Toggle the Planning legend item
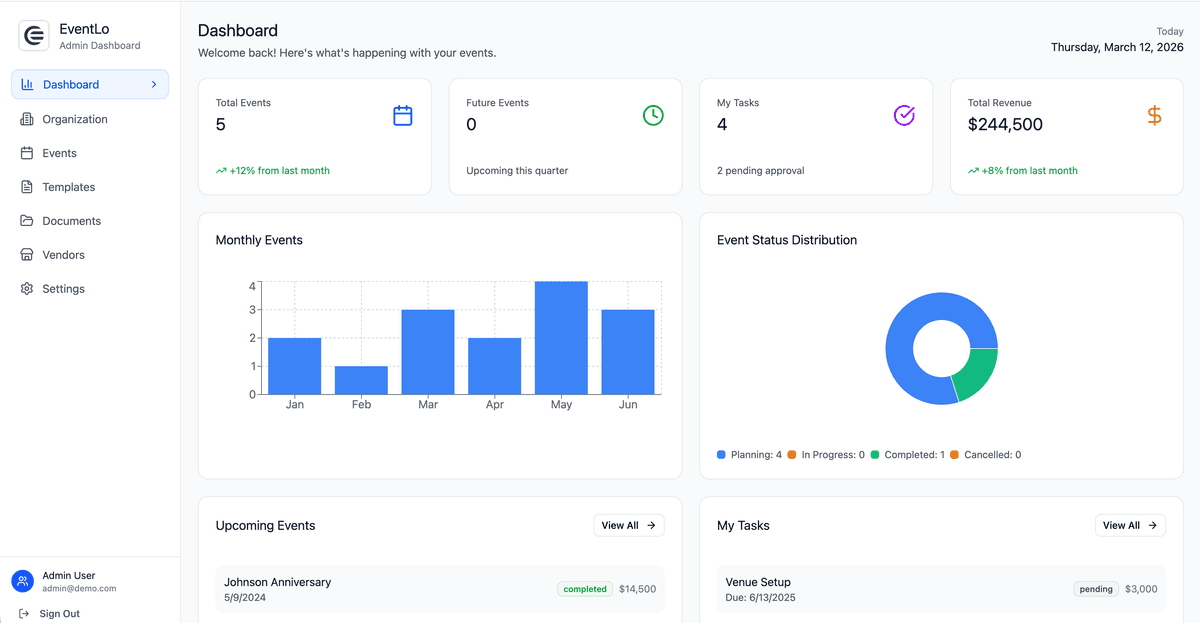Screen dimensions: 1200x623 (750, 454)
